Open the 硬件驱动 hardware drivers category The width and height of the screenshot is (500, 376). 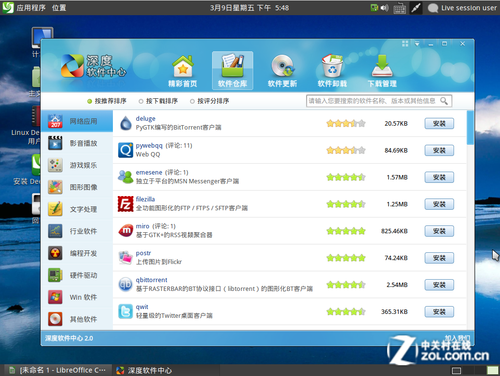77,275
